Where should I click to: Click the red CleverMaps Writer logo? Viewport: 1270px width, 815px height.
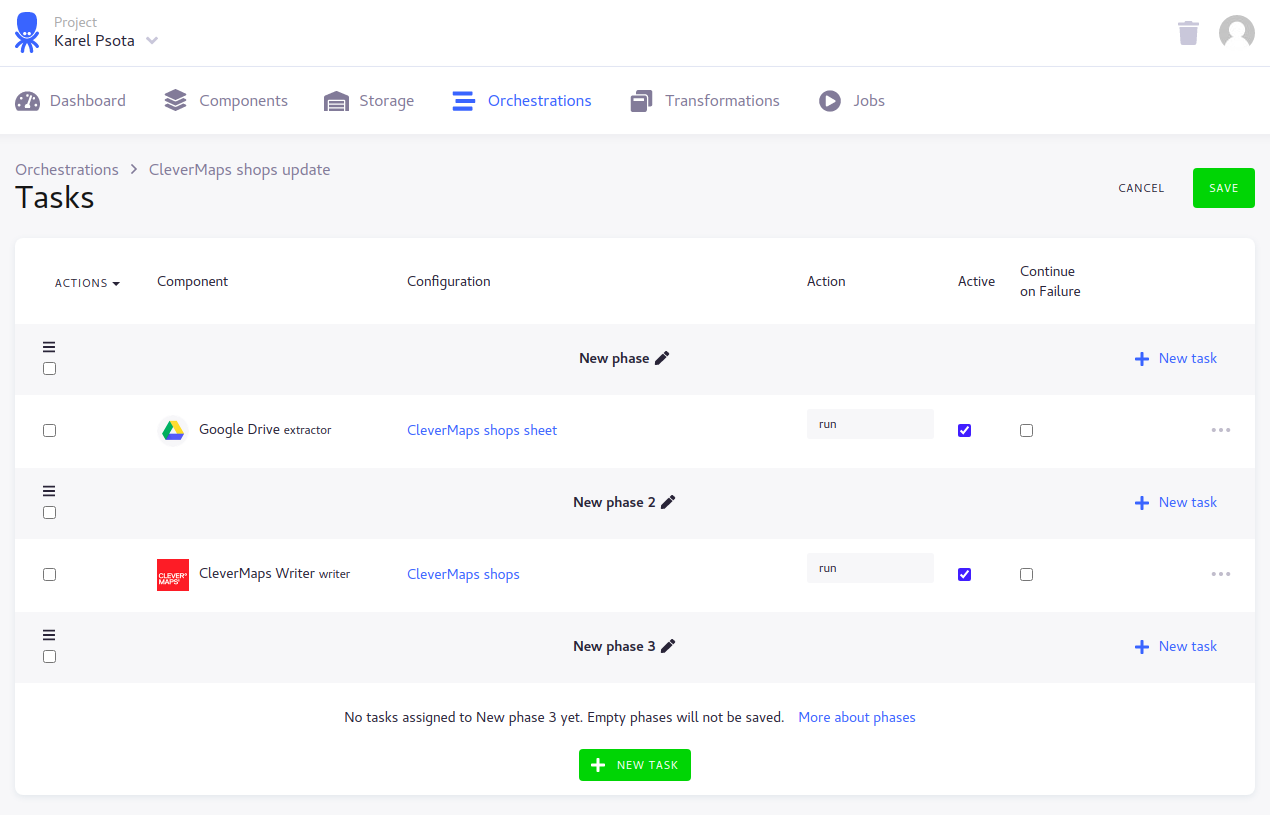click(173, 575)
